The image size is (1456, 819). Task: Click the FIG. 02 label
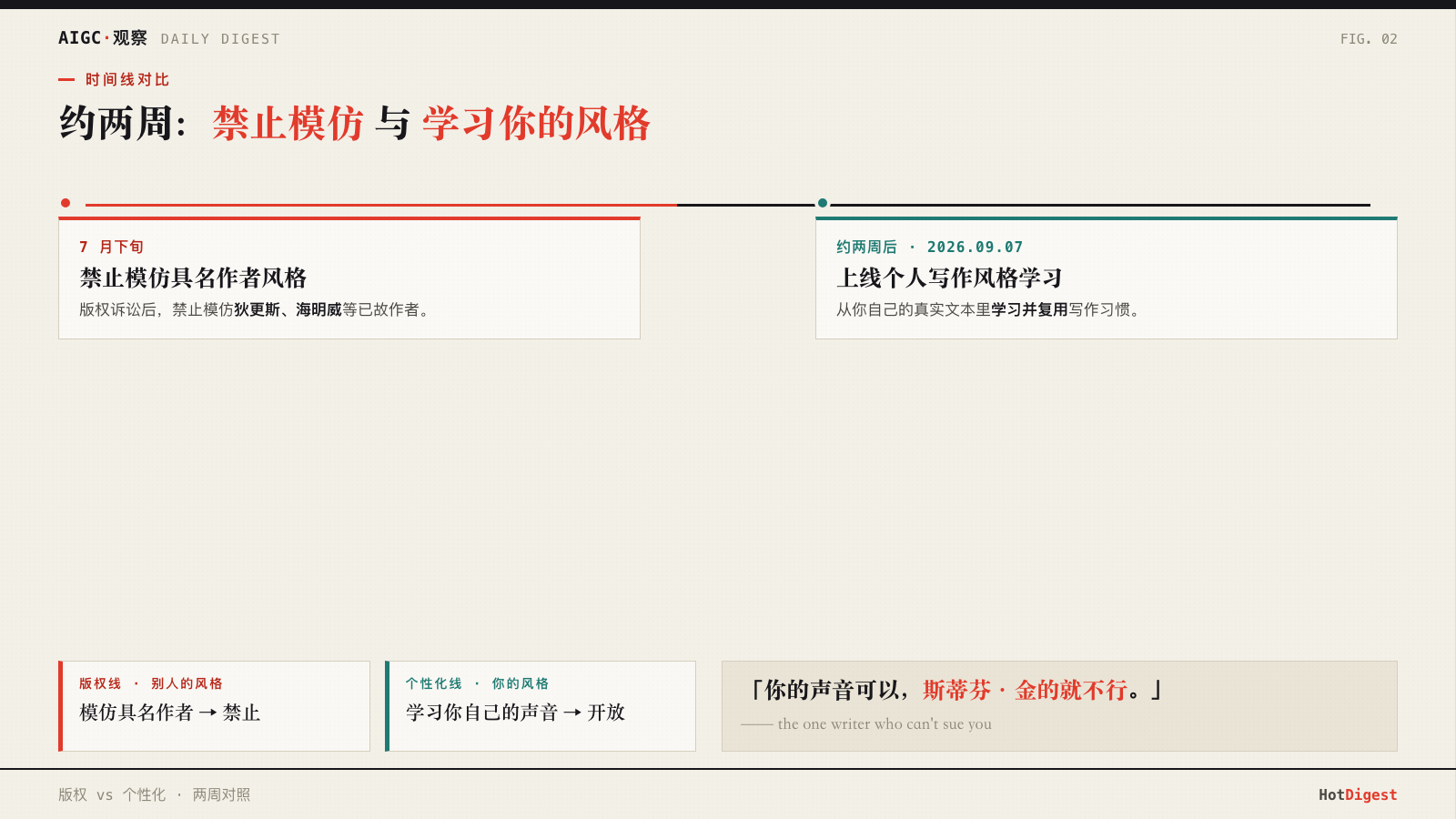(1369, 39)
